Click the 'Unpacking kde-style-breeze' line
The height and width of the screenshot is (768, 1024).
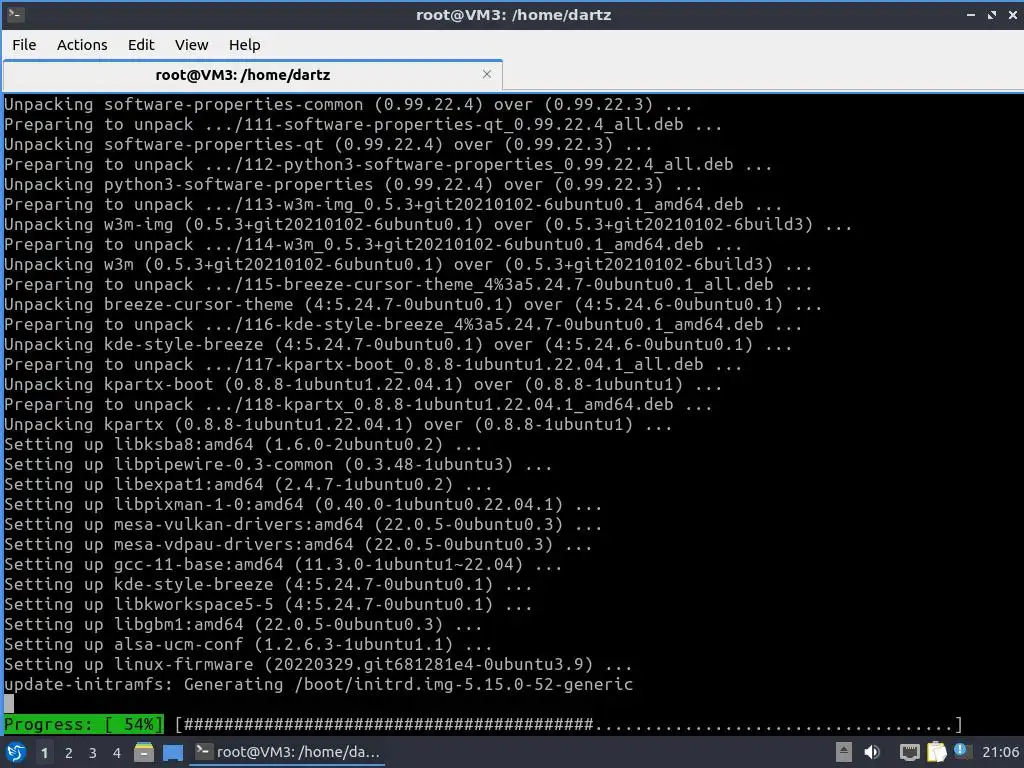coord(398,345)
